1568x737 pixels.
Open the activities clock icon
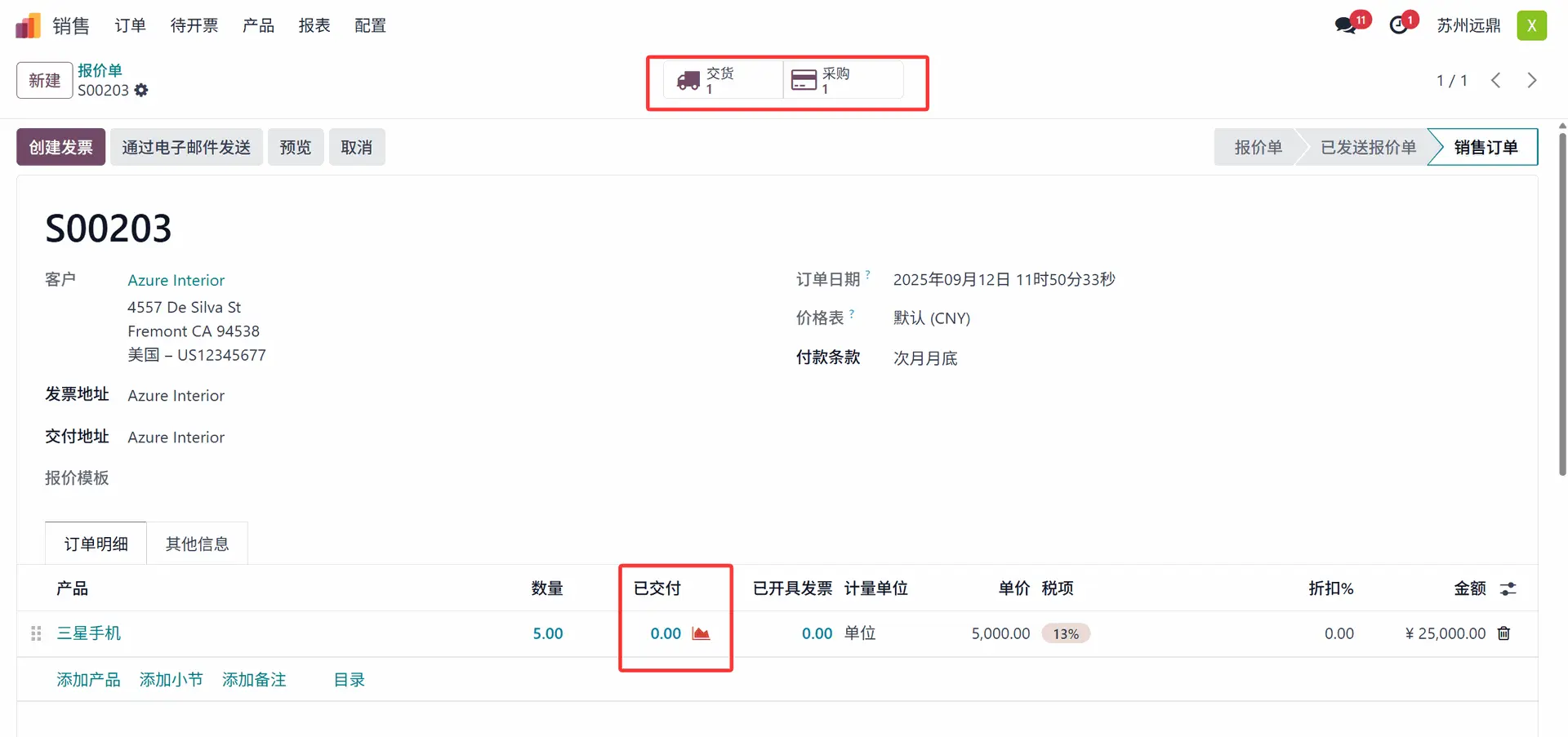click(x=1399, y=26)
